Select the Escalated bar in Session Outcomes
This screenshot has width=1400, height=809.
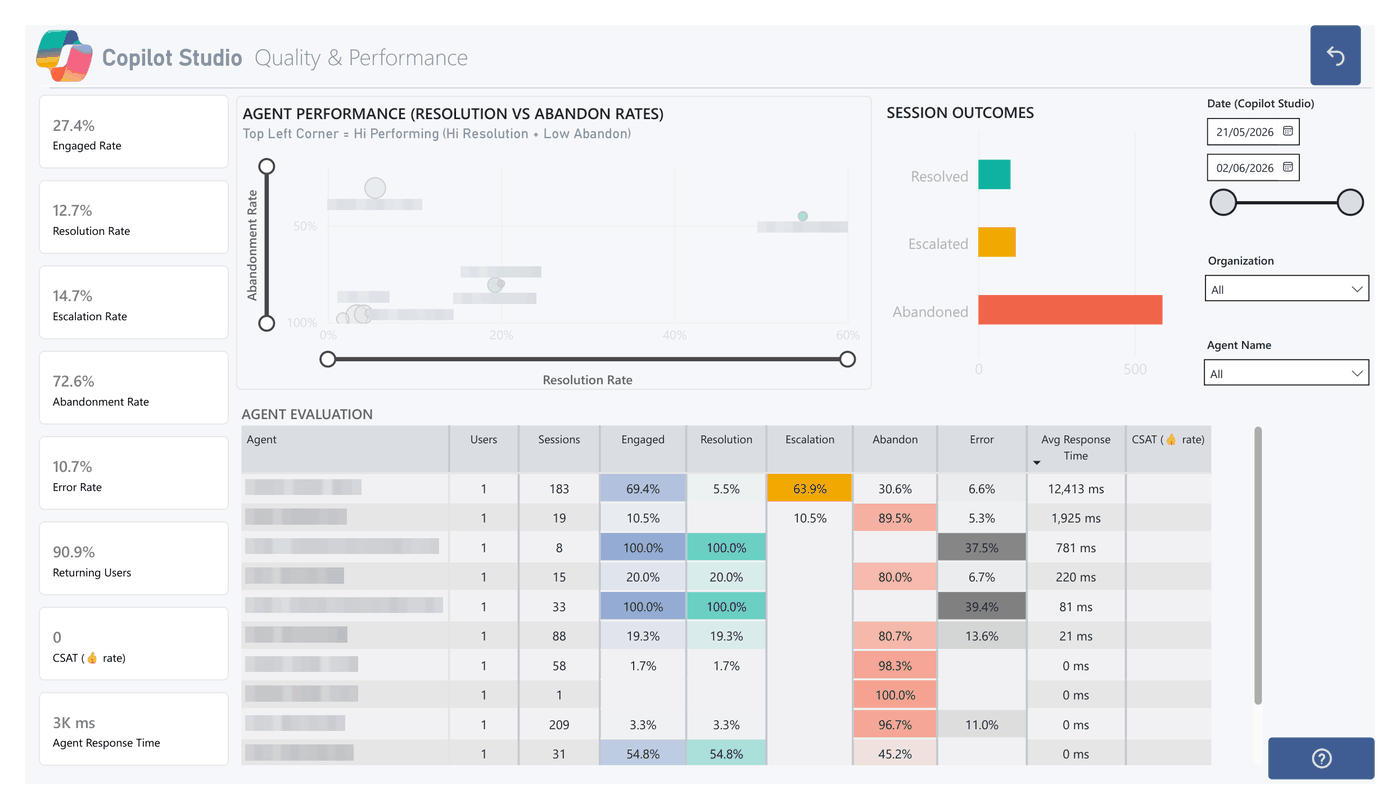pos(997,242)
